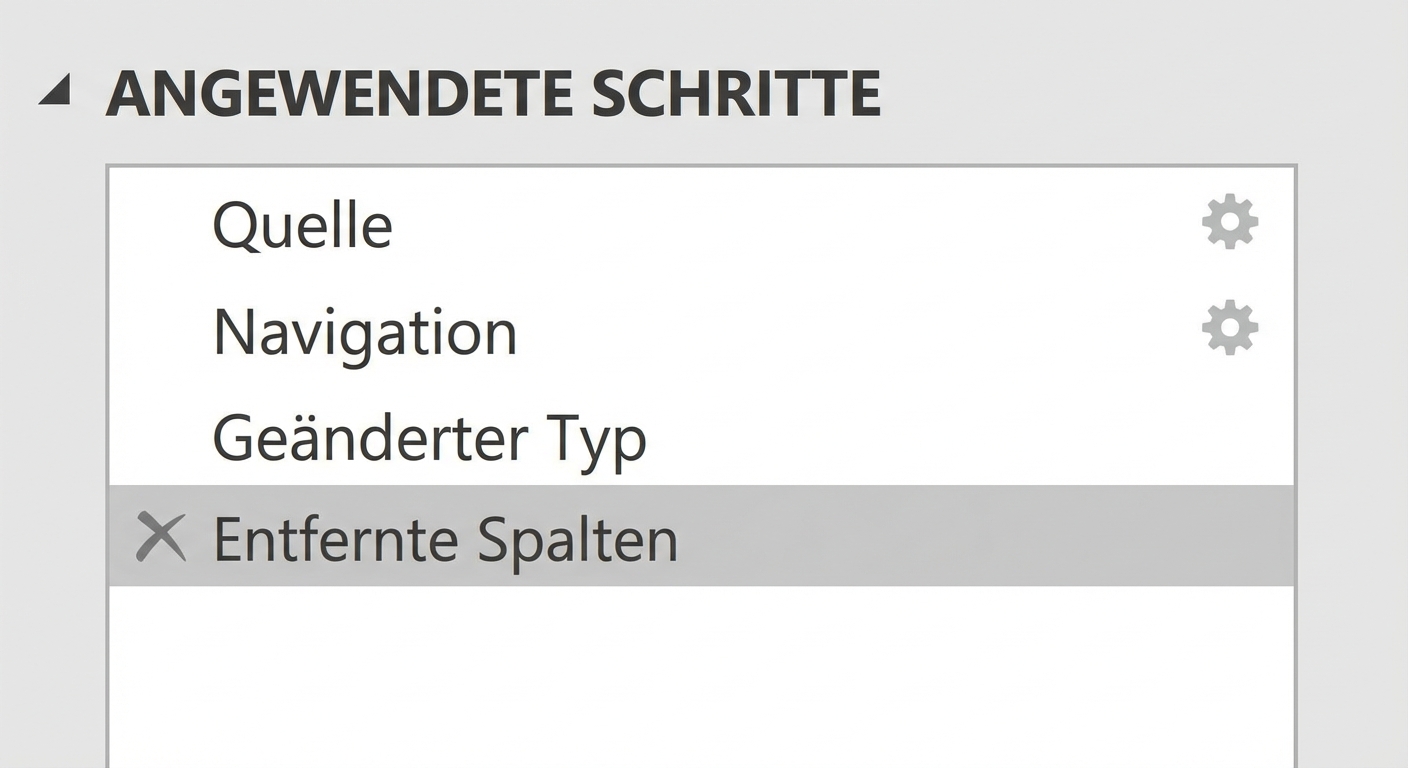Click the delete X next to Entfernte Spalten
The image size is (1408, 768).
(x=160, y=537)
